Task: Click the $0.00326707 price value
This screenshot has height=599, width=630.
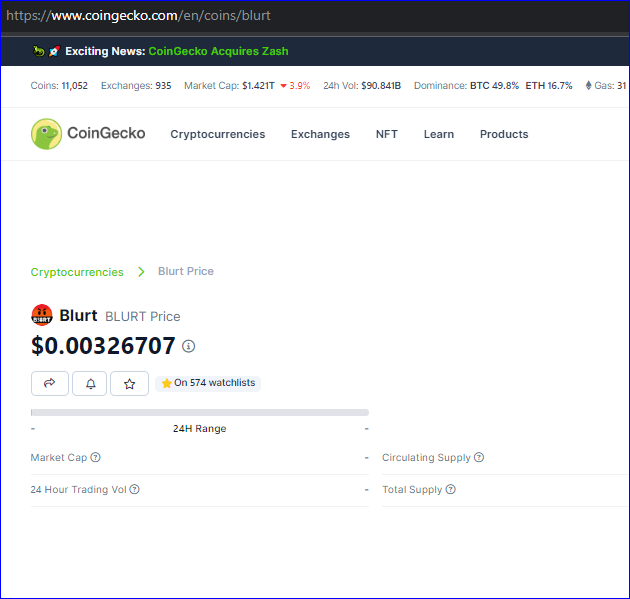Action: click(x=103, y=346)
